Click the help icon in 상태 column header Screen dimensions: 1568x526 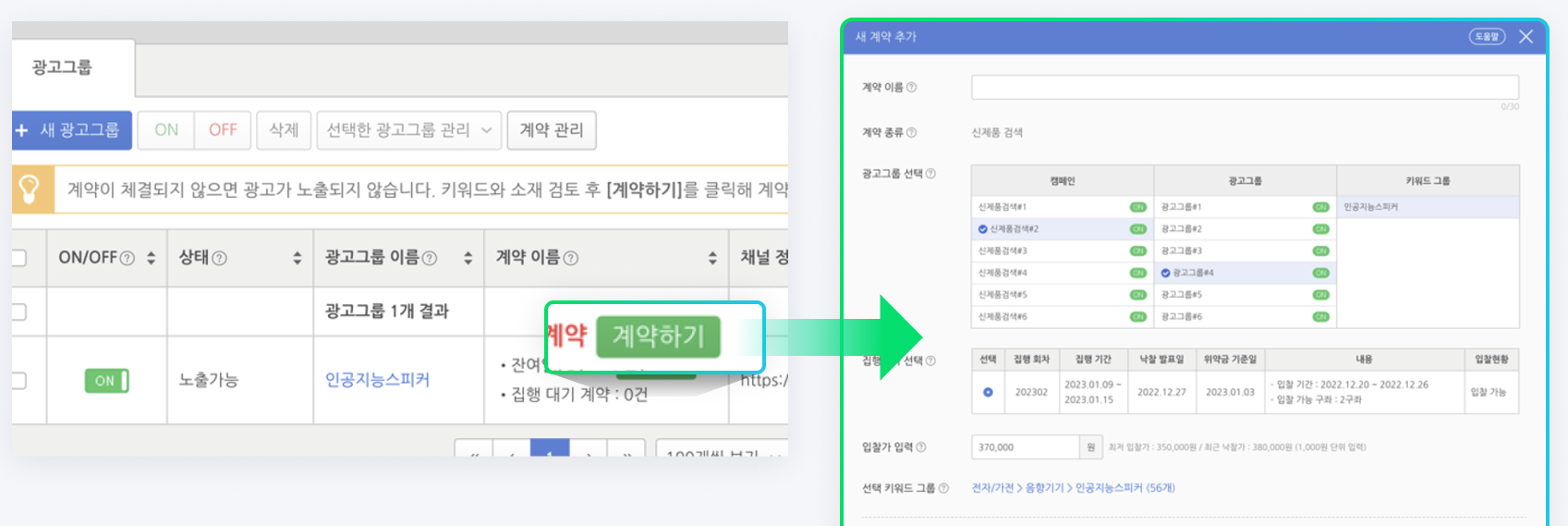219,259
